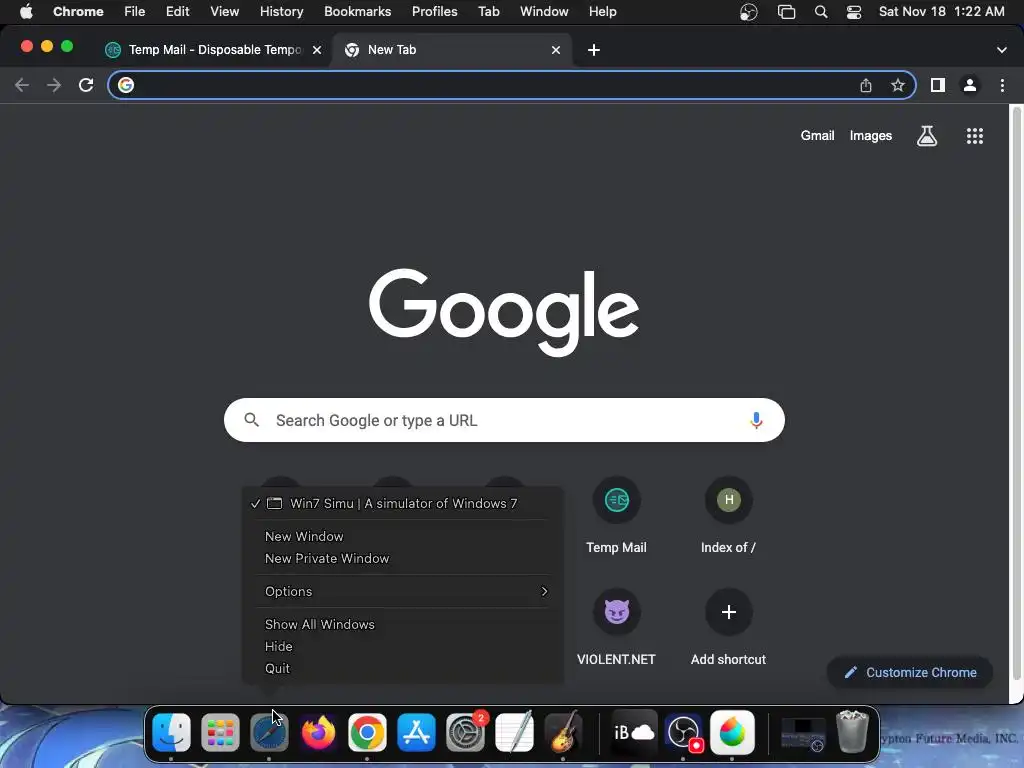The width and height of the screenshot is (1024, 768).
Task: Select checked Win7 Simu window entry
Action: [x=403, y=504]
